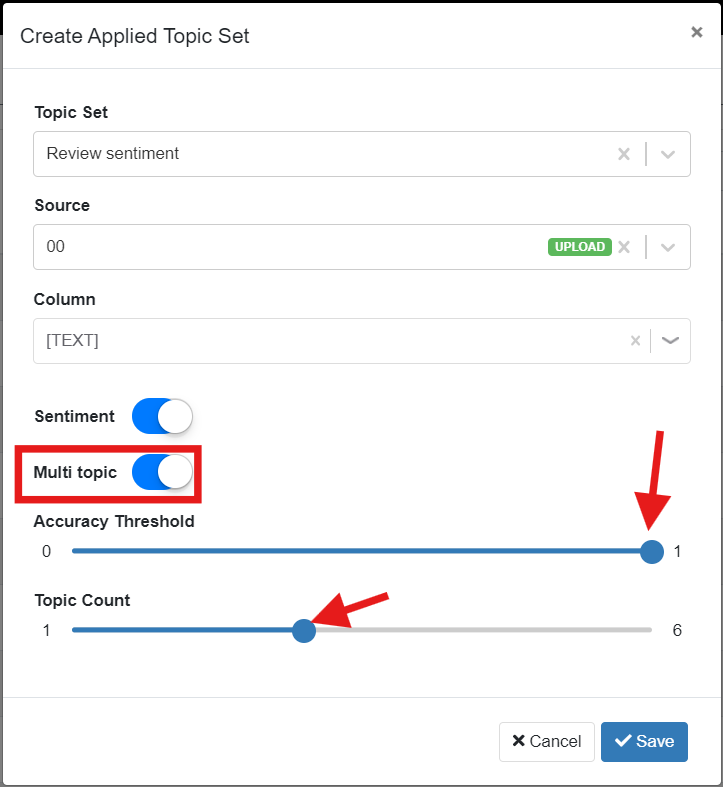Click the green UPLOAD badge in Source
The image size is (723, 787).
[579, 247]
